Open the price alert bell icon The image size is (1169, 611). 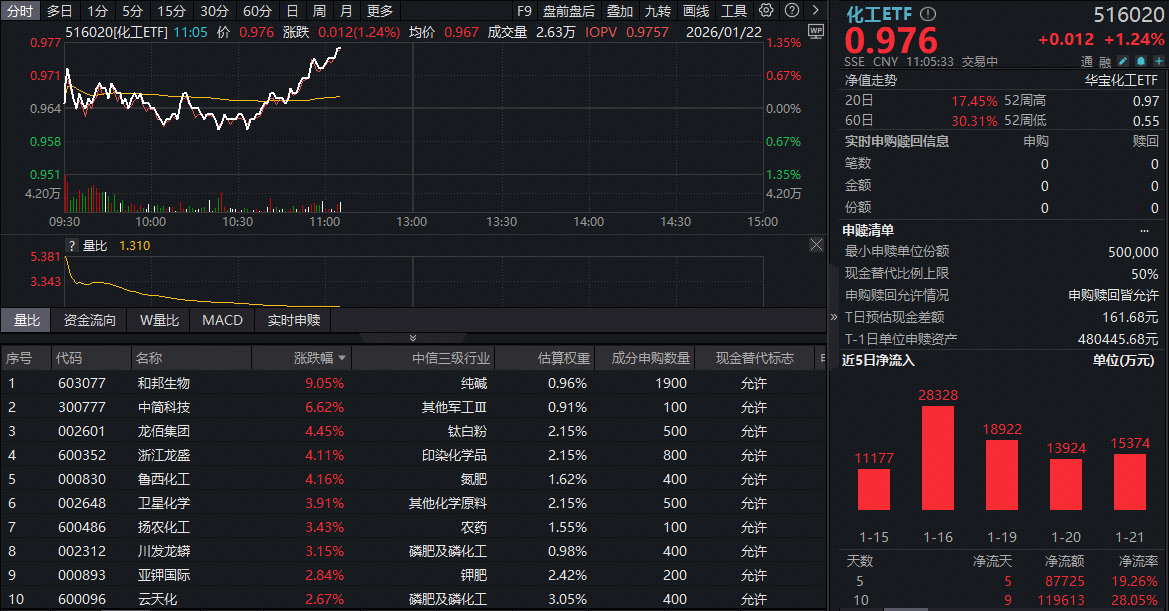tap(1140, 61)
